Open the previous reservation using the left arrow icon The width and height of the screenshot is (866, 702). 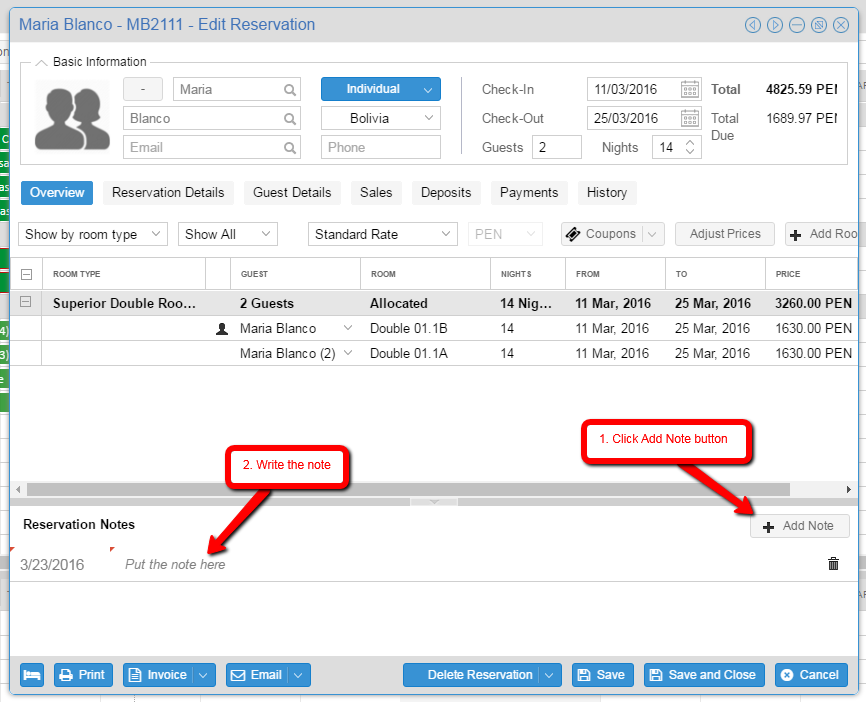pos(753,24)
